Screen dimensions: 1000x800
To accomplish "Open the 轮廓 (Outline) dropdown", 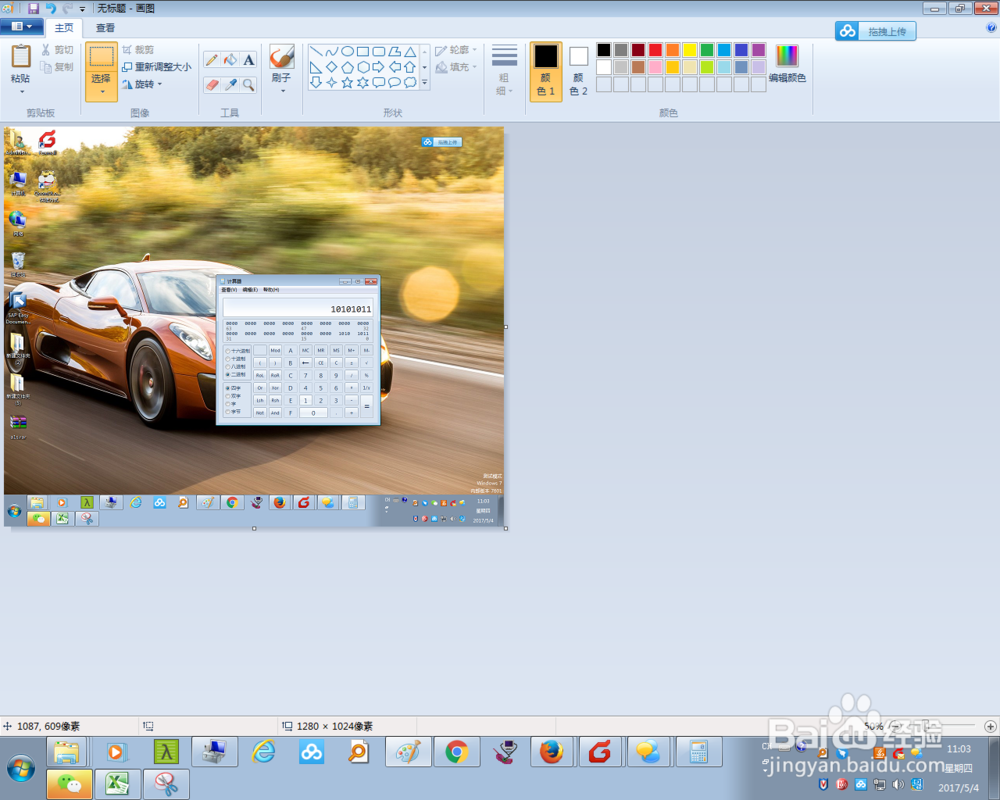I will point(455,50).
